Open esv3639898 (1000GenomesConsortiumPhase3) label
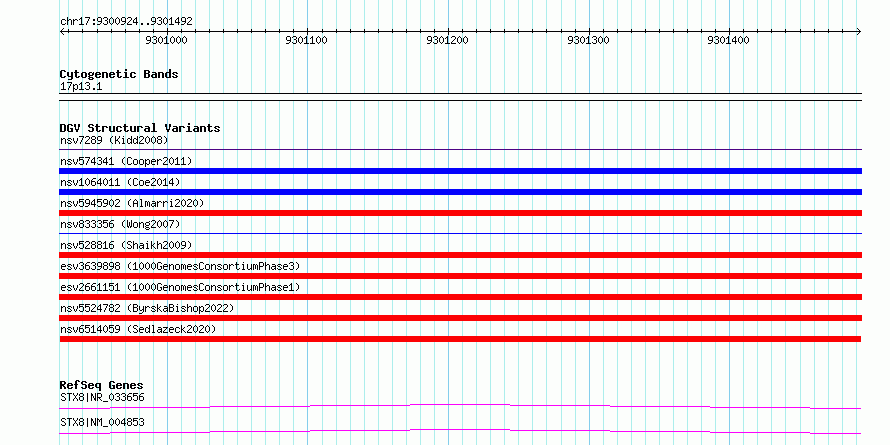 tap(180, 266)
